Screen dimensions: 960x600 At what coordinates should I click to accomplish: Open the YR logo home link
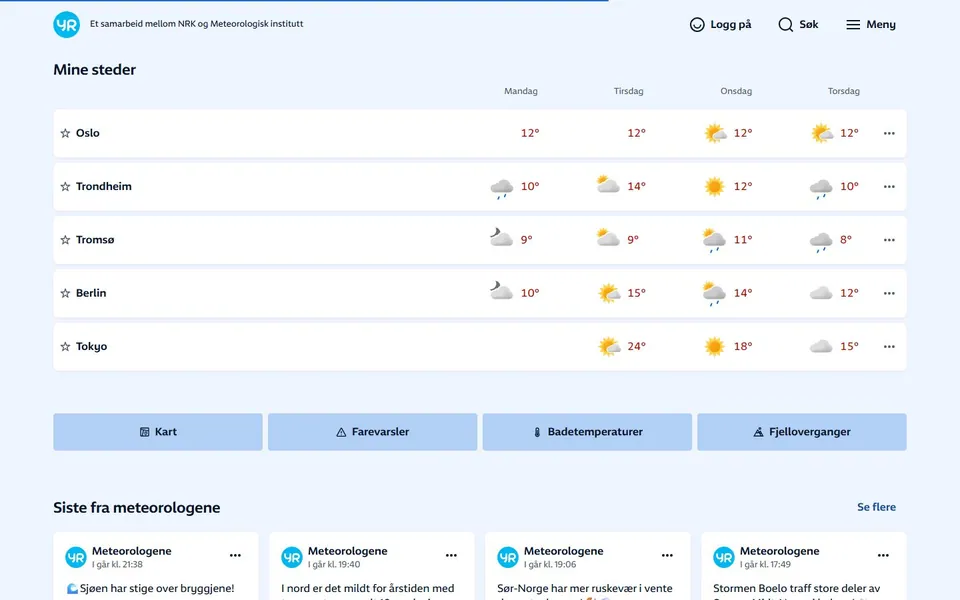click(x=66, y=24)
